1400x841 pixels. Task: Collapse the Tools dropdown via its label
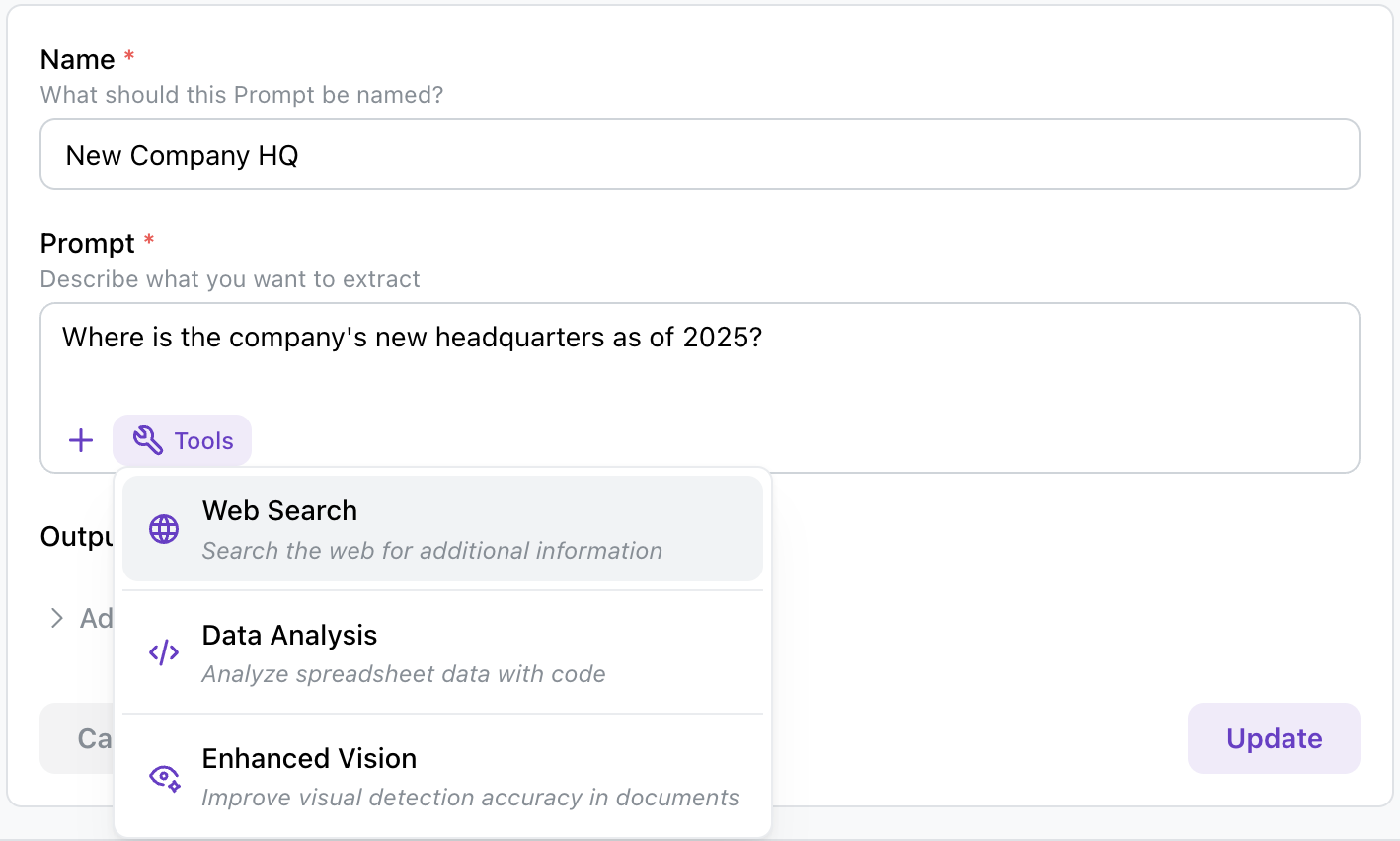[204, 441]
